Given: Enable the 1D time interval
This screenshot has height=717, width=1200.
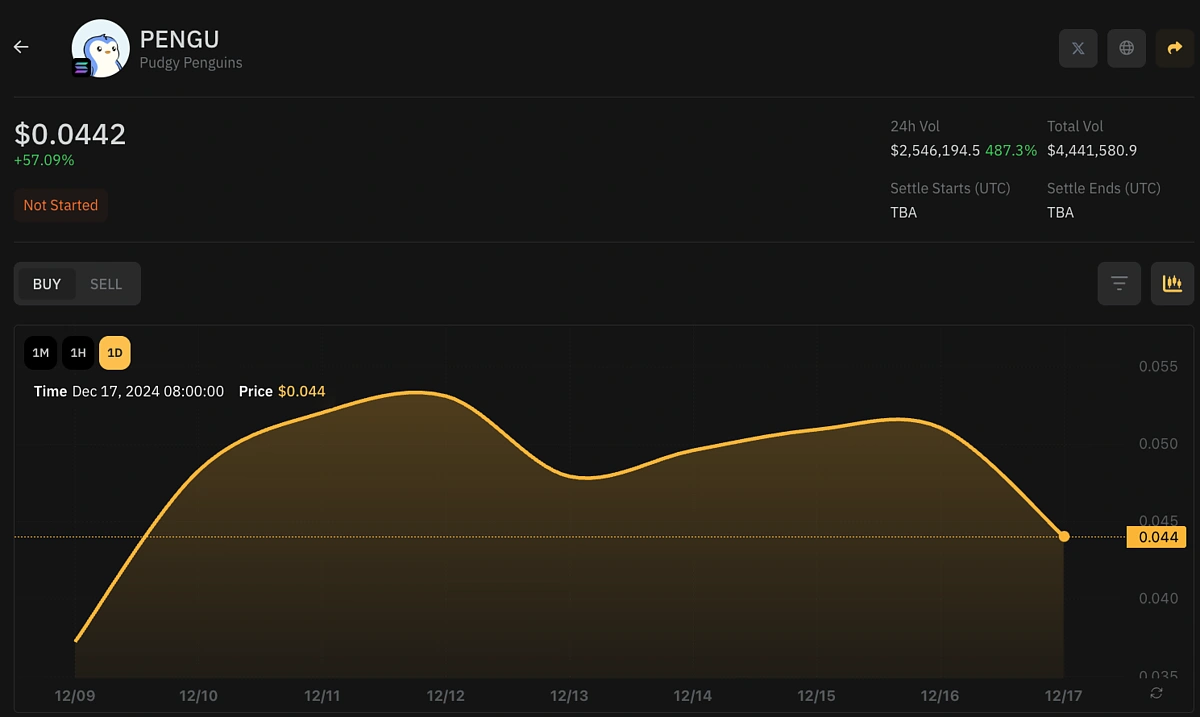Looking at the screenshot, I should (x=114, y=352).
